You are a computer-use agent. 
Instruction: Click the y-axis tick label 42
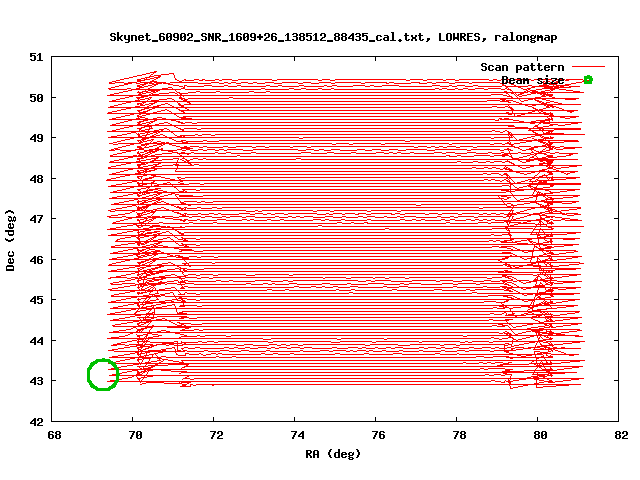[36, 422]
